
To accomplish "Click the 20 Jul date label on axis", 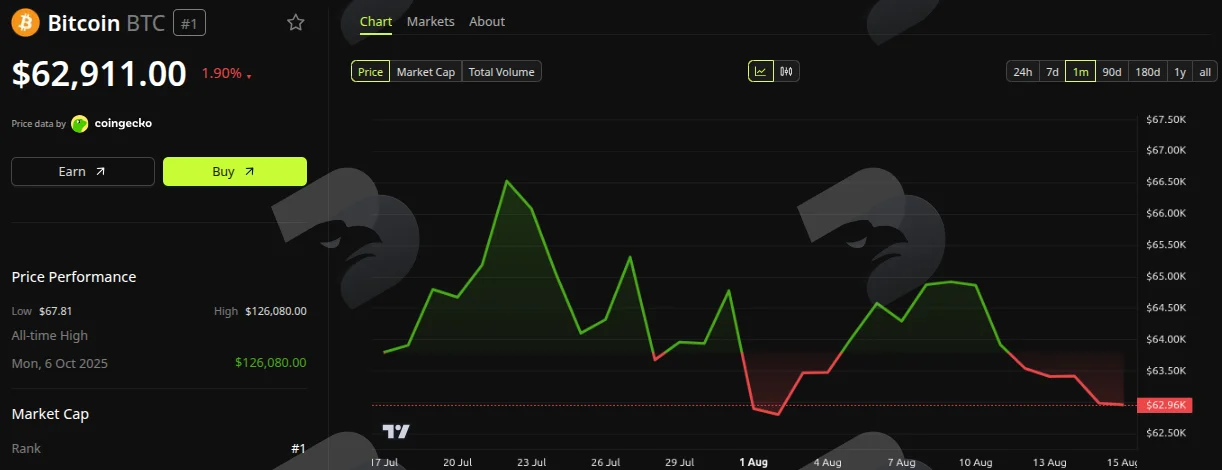I will pyautogui.click(x=457, y=462).
